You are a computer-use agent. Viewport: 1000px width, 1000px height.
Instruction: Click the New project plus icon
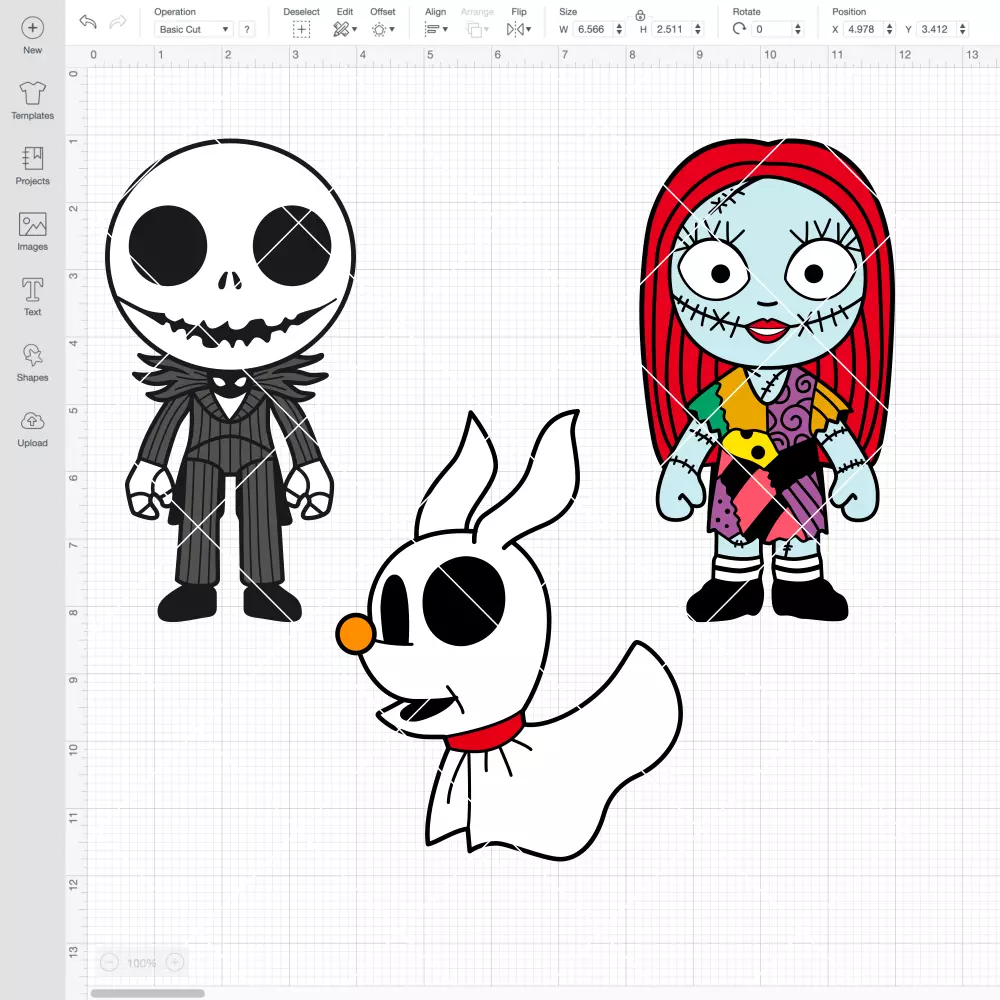33,28
